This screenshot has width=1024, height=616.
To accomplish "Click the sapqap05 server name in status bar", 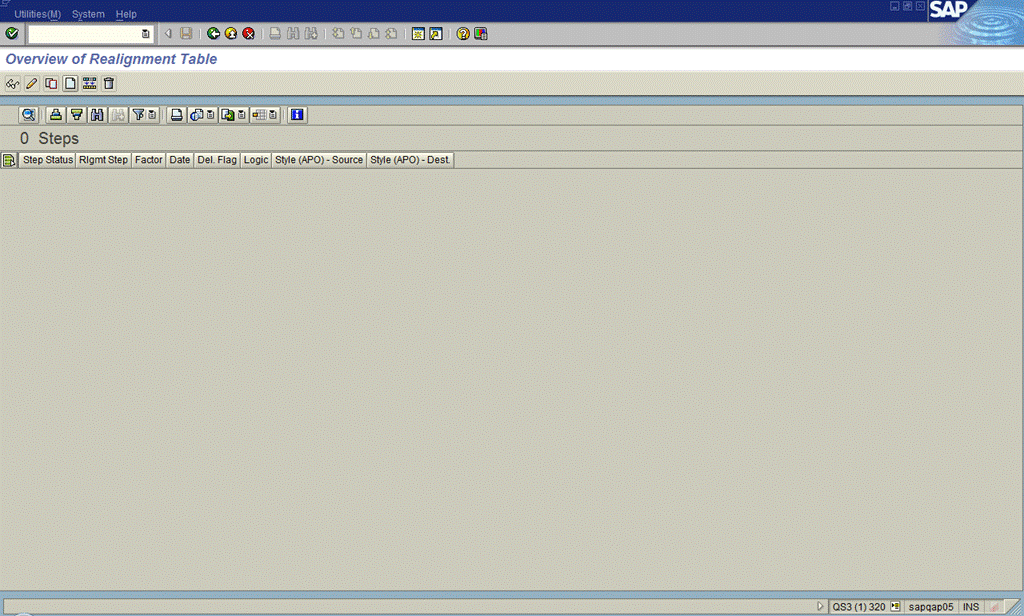I will 931,607.
